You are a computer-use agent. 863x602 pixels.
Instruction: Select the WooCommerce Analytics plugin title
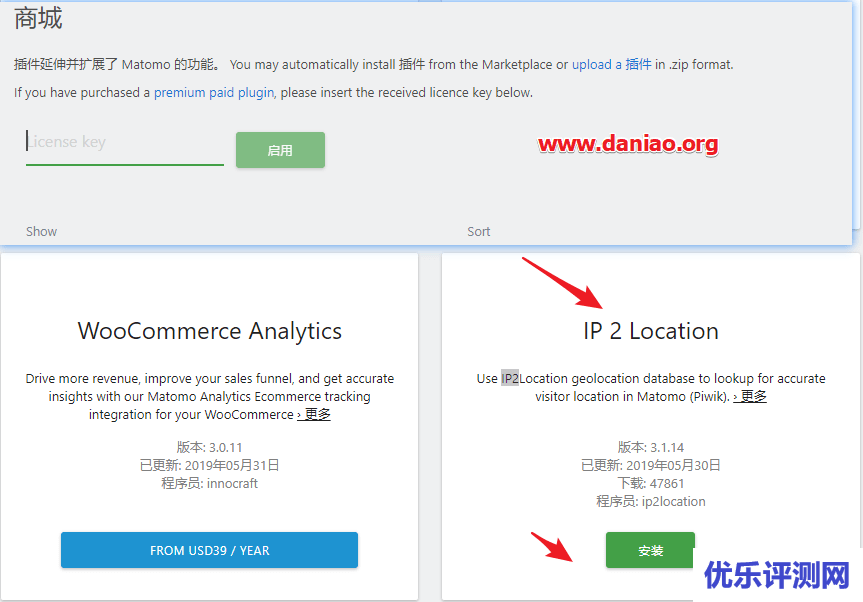[210, 331]
